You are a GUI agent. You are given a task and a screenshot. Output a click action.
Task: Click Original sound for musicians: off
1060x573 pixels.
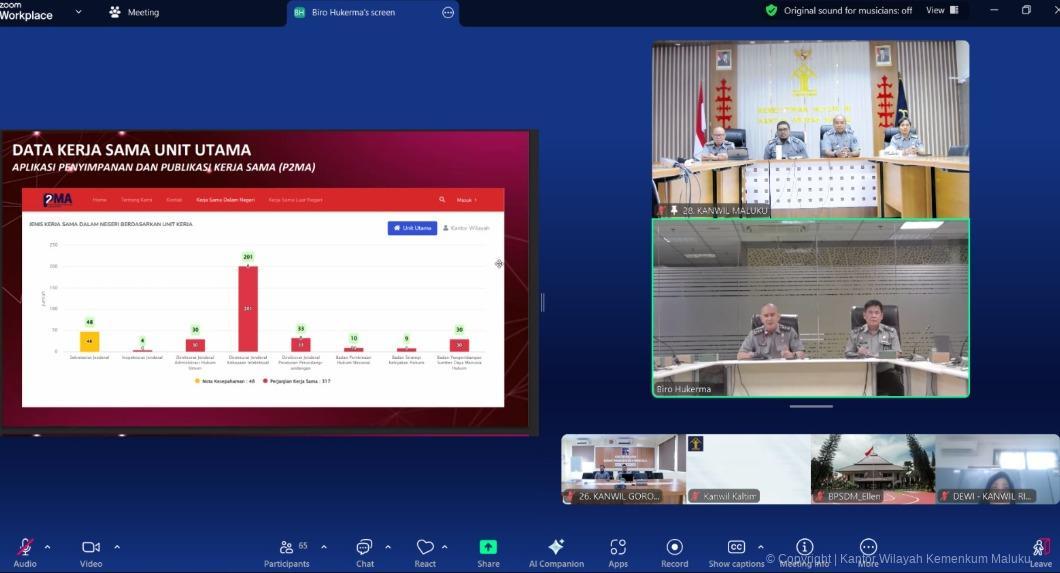[838, 10]
